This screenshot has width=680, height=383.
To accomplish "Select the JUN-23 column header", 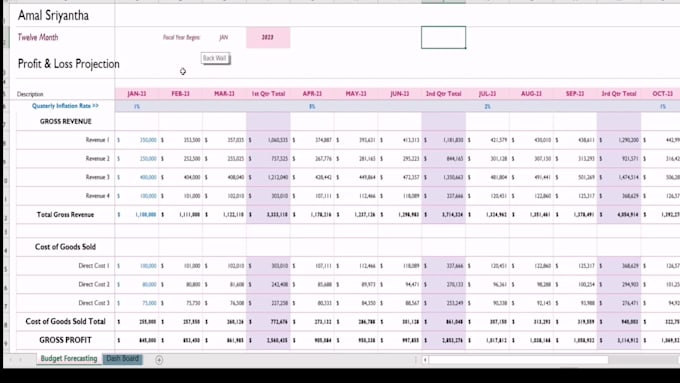I will click(x=399, y=94).
